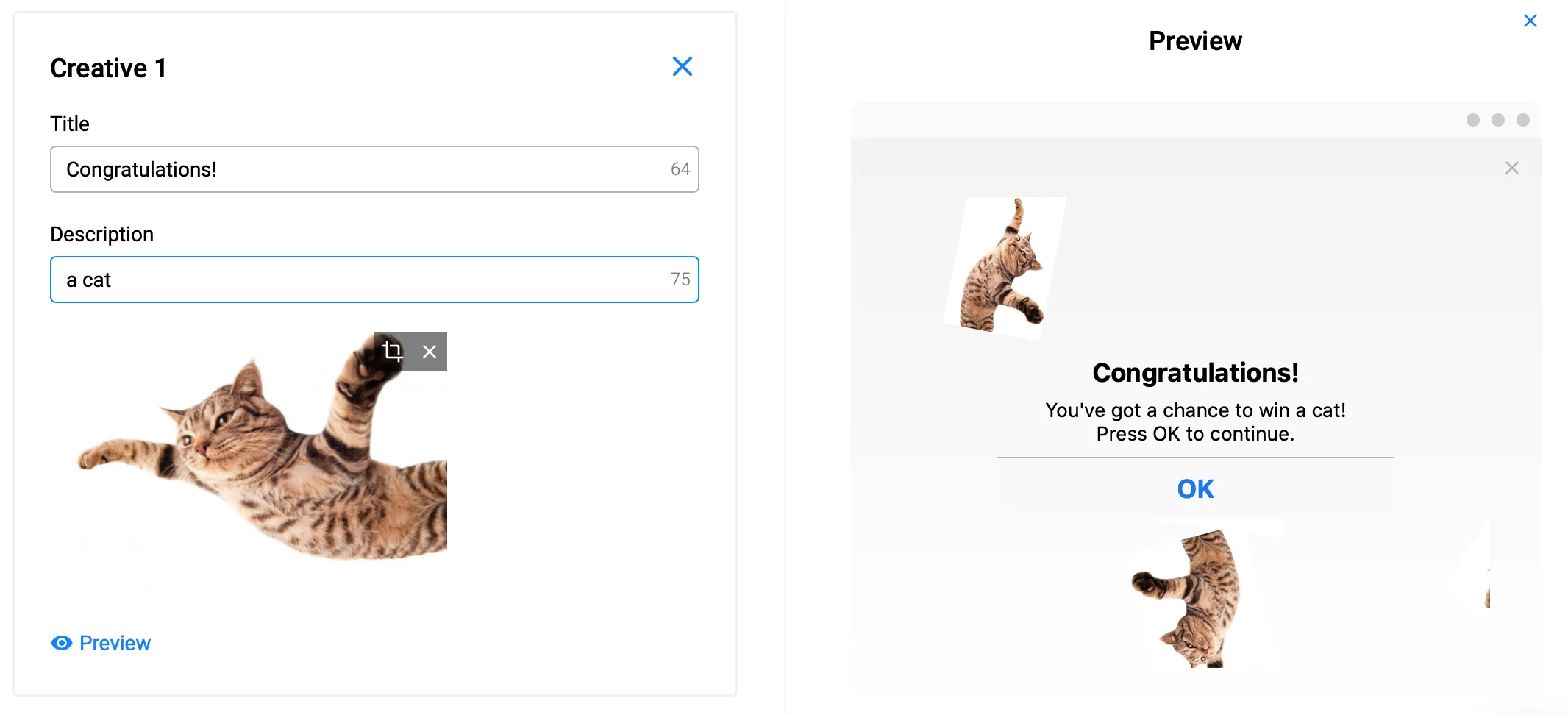The image size is (1568, 715).
Task: Click OK in the preview dialog
Action: click(x=1196, y=489)
